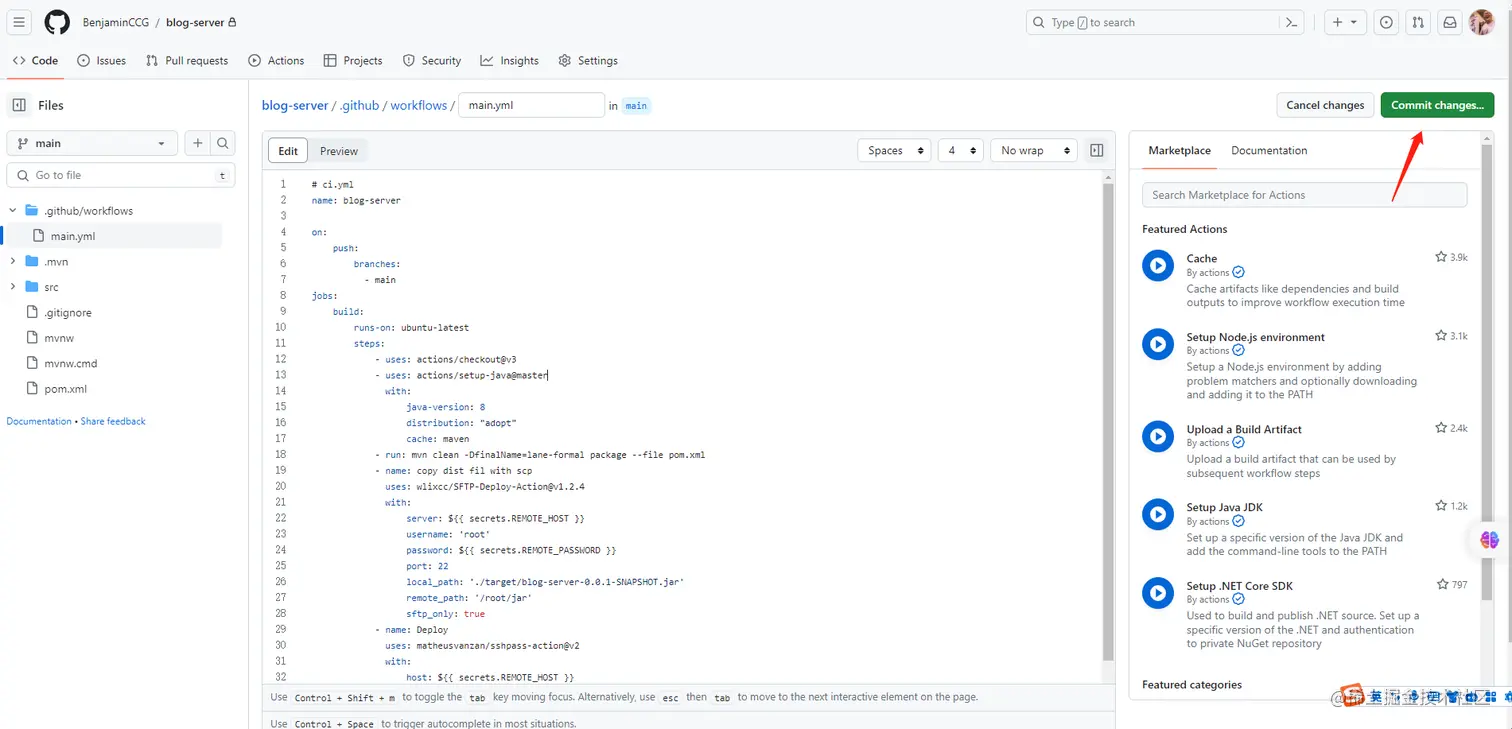Toggle the editor side panel icon
Image resolution: width=1512 pixels, height=729 pixels.
pos(1097,150)
